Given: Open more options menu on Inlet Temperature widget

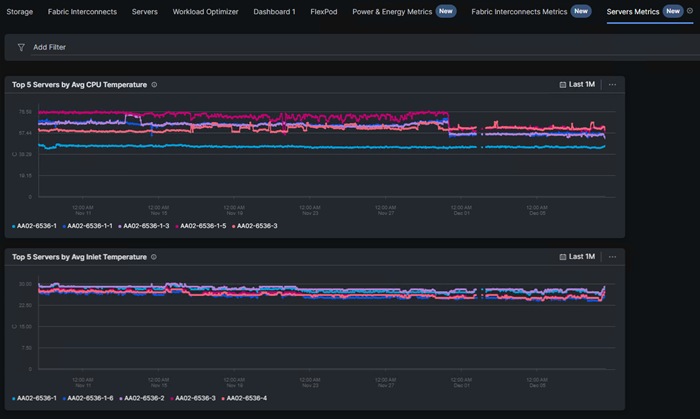Looking at the screenshot, I should 612,257.
